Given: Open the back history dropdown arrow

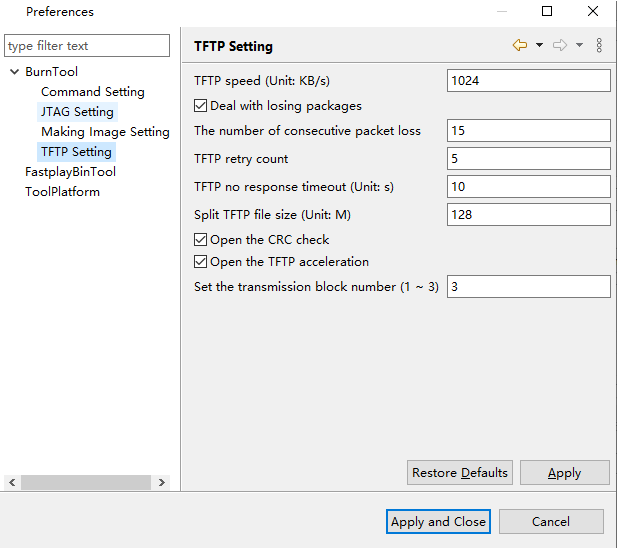Looking at the screenshot, I should (x=539, y=46).
